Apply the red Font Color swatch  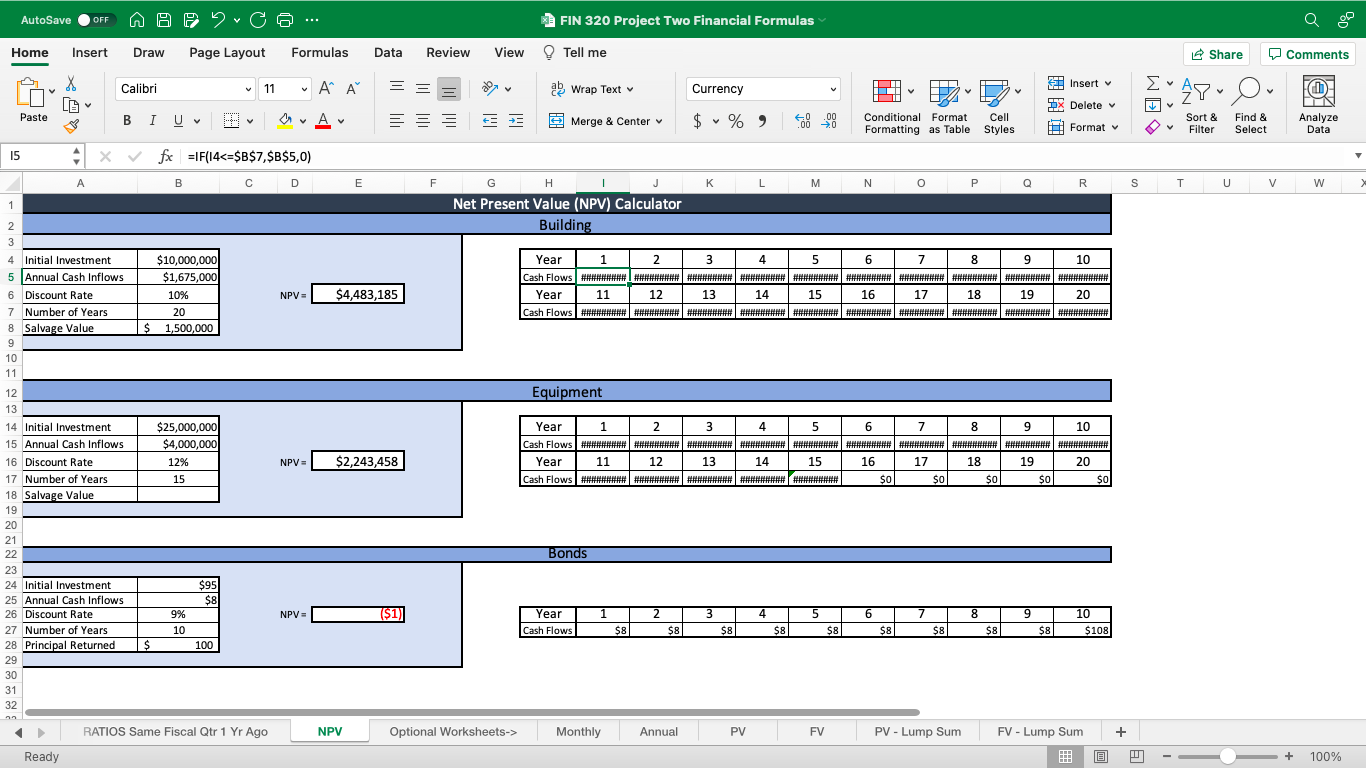click(323, 121)
